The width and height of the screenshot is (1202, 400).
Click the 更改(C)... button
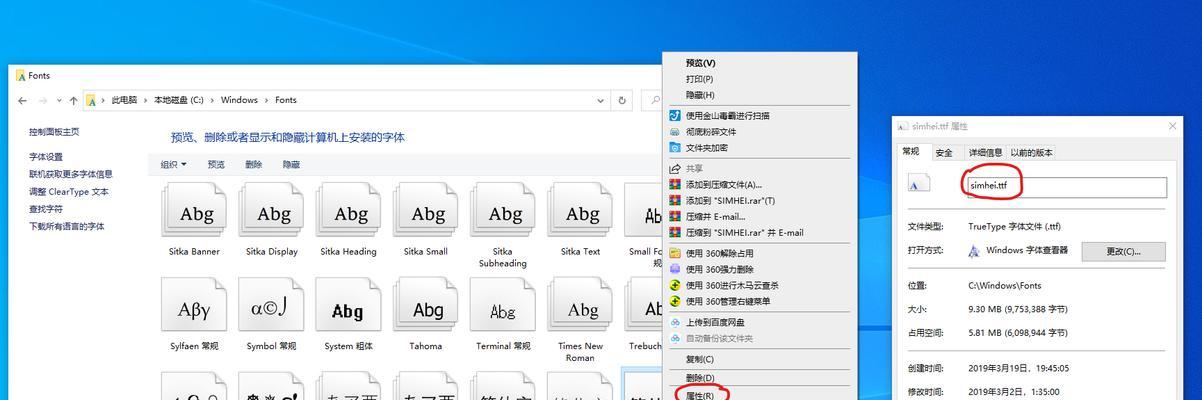(1123, 252)
